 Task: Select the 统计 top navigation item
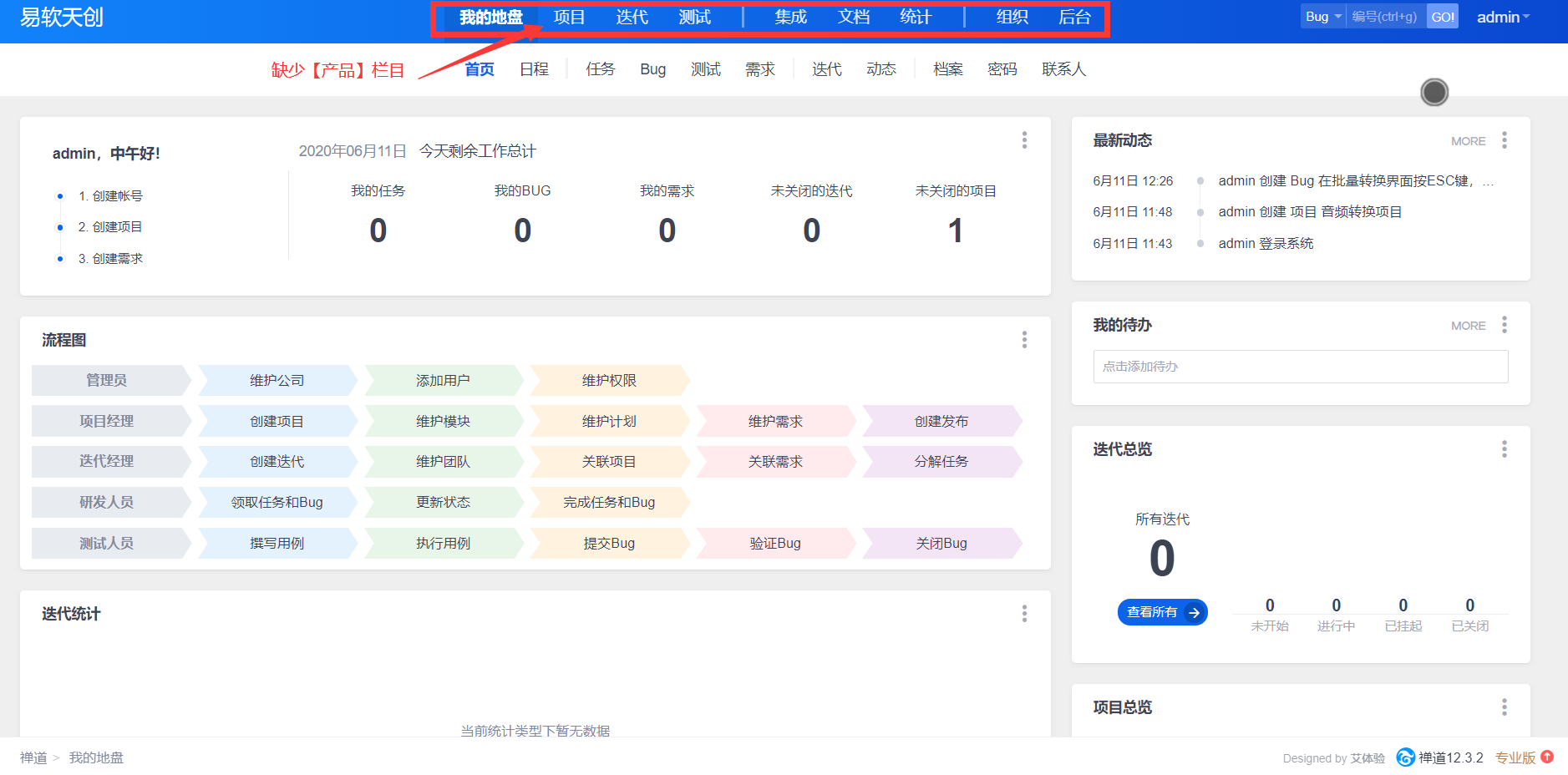point(916,17)
